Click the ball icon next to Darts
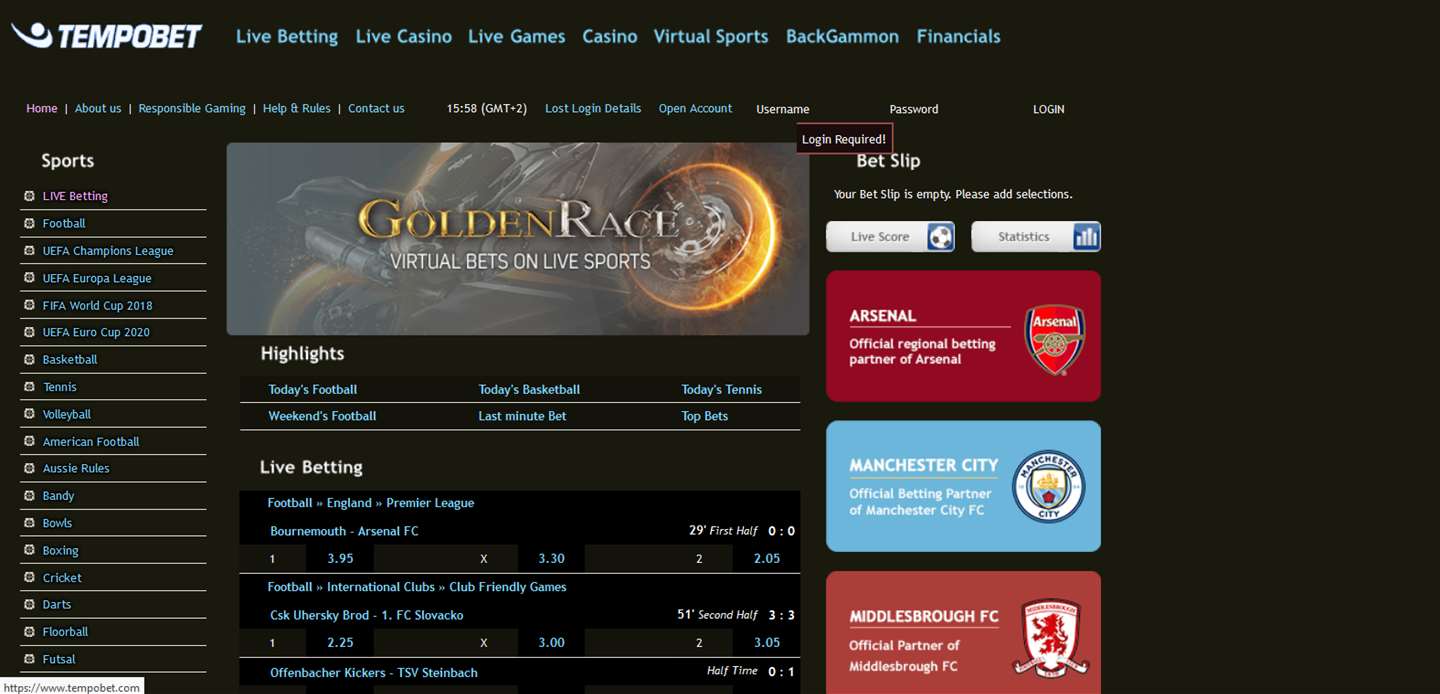 28,604
